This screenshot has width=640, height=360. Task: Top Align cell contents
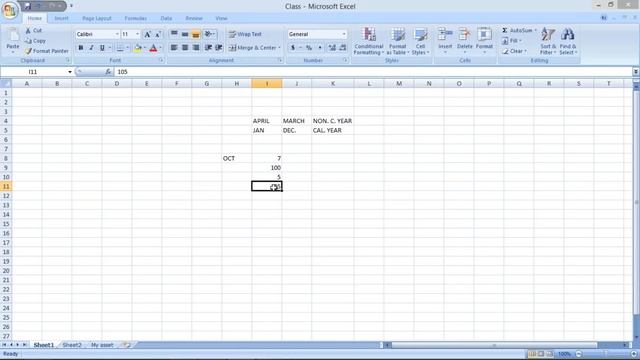(174, 34)
